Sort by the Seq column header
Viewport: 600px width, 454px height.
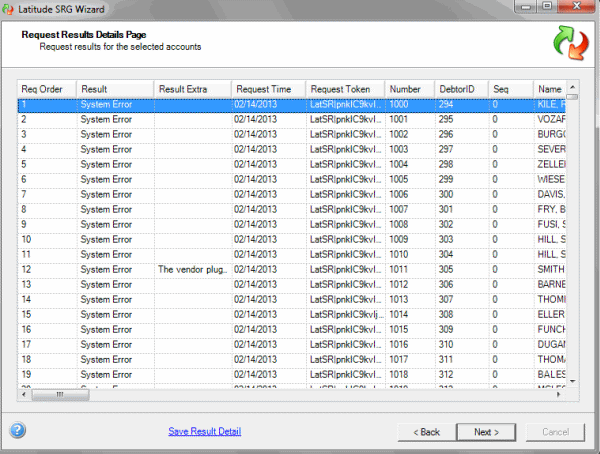click(511, 89)
